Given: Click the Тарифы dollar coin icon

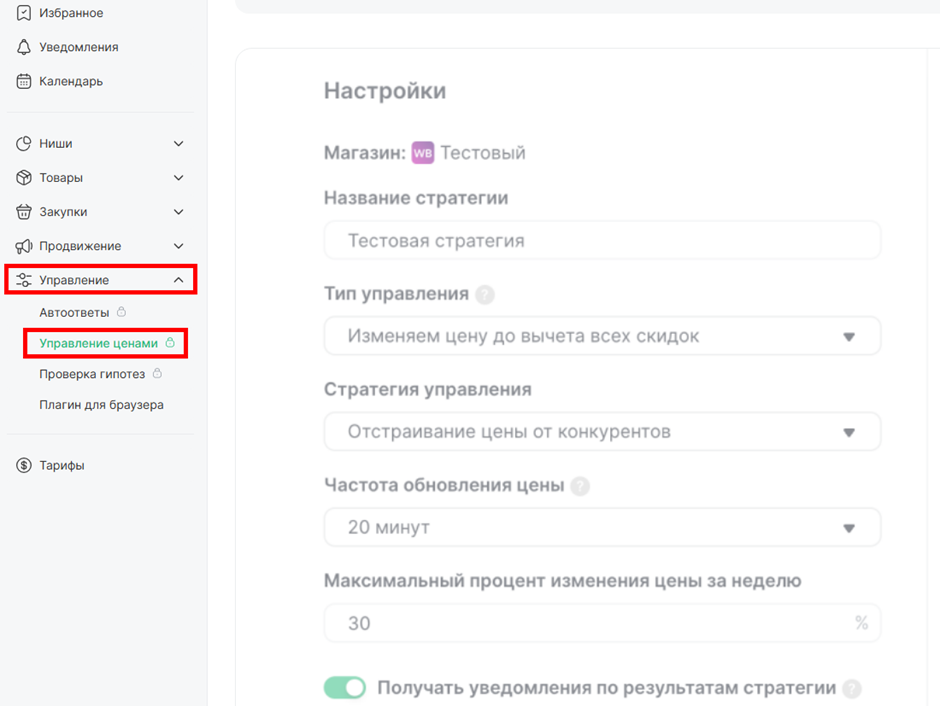Looking at the screenshot, I should tap(23, 465).
